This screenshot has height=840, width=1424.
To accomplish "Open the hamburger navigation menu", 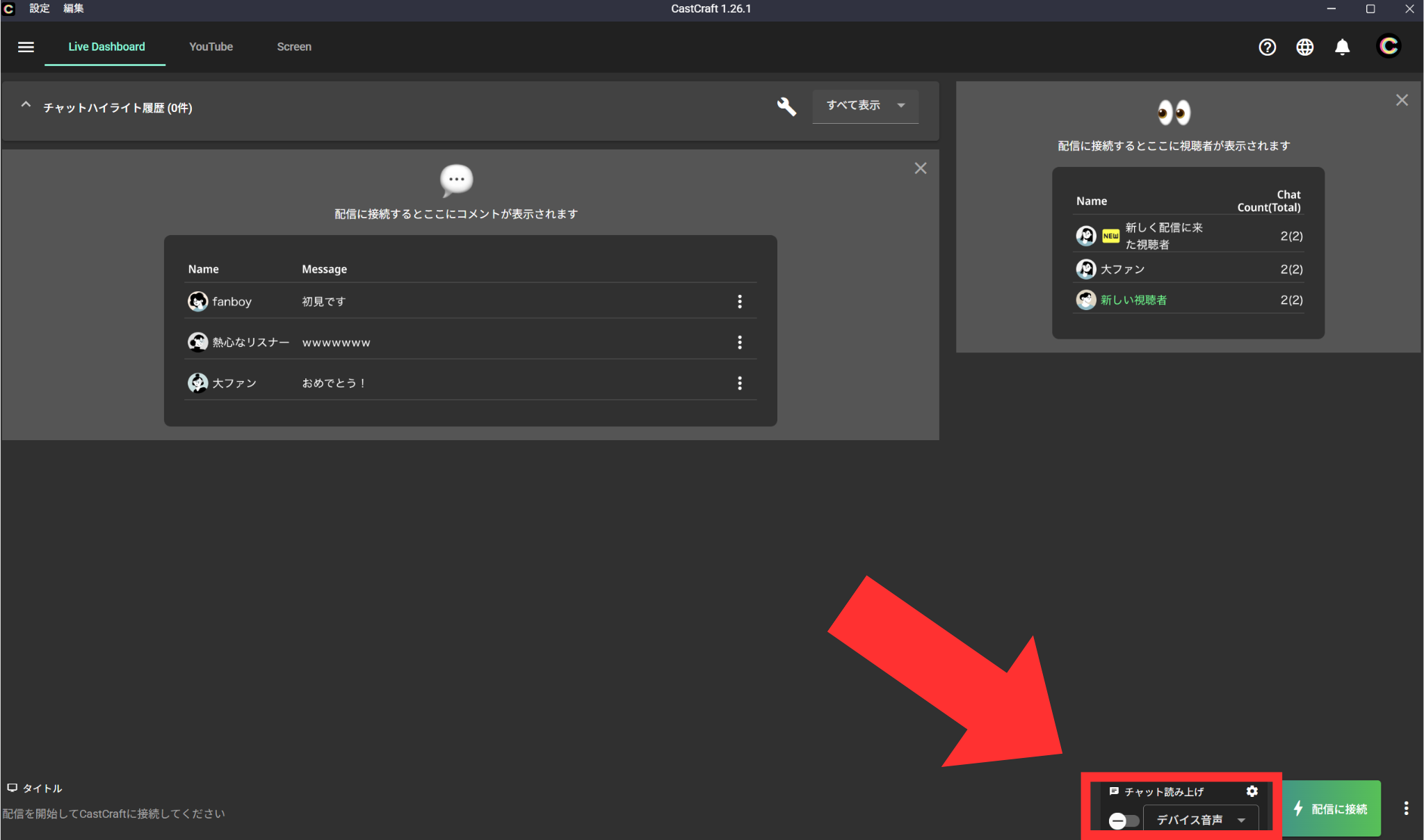I will [26, 47].
